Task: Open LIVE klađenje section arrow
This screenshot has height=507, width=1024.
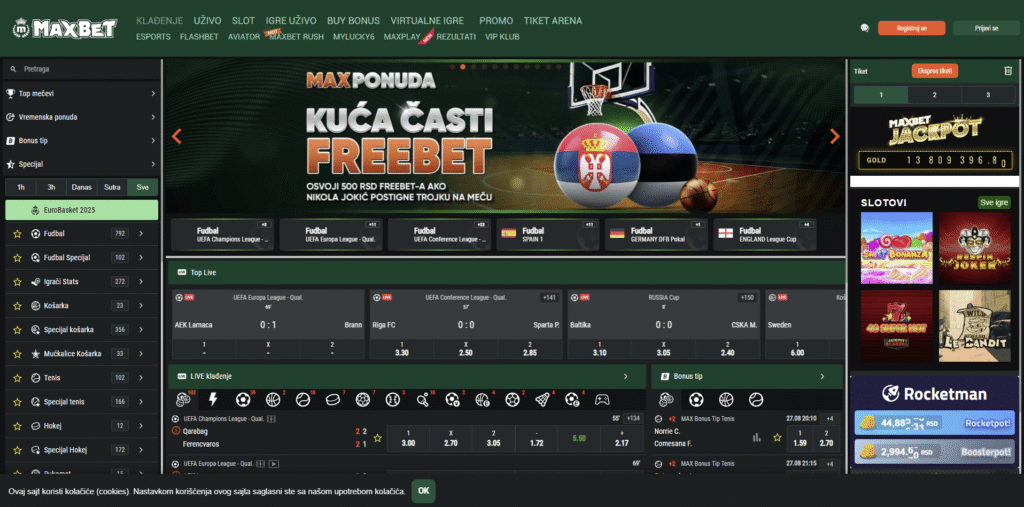Action: (626, 376)
